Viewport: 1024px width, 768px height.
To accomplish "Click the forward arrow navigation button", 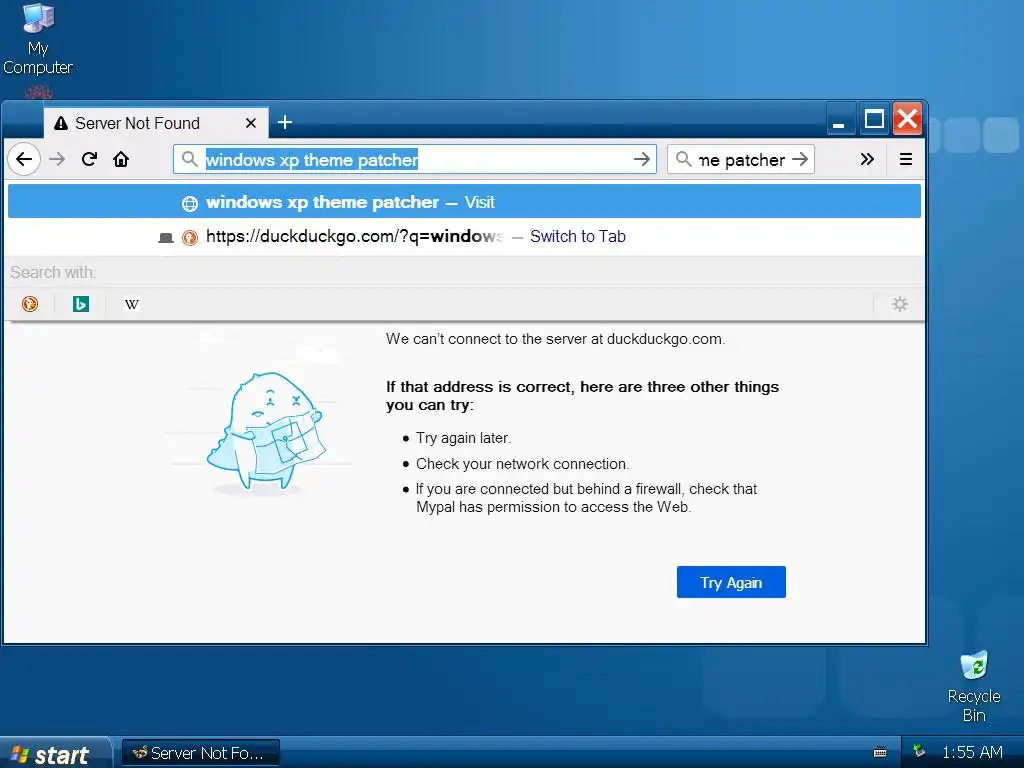I will coord(57,159).
